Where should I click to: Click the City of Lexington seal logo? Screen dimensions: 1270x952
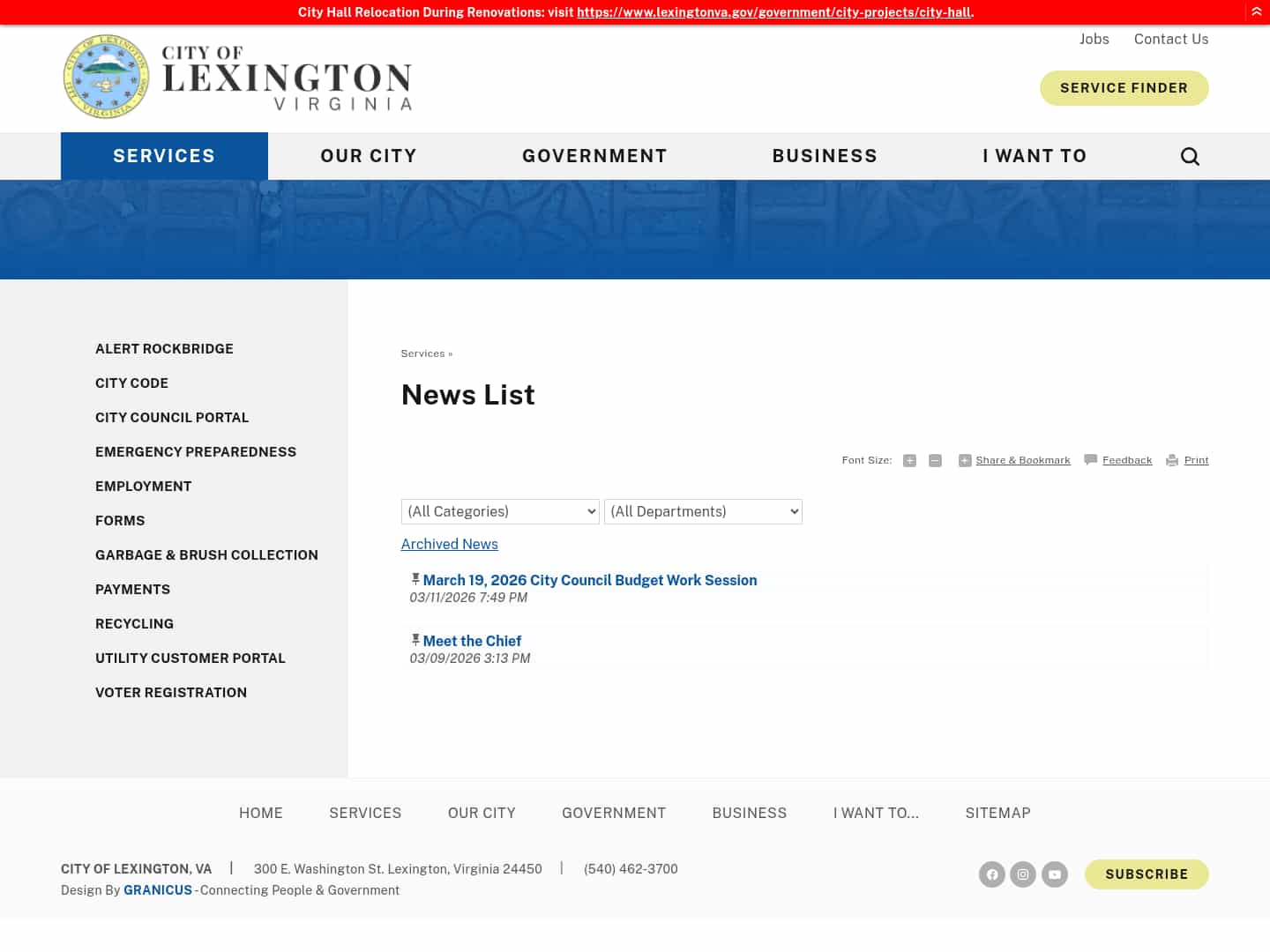click(106, 77)
